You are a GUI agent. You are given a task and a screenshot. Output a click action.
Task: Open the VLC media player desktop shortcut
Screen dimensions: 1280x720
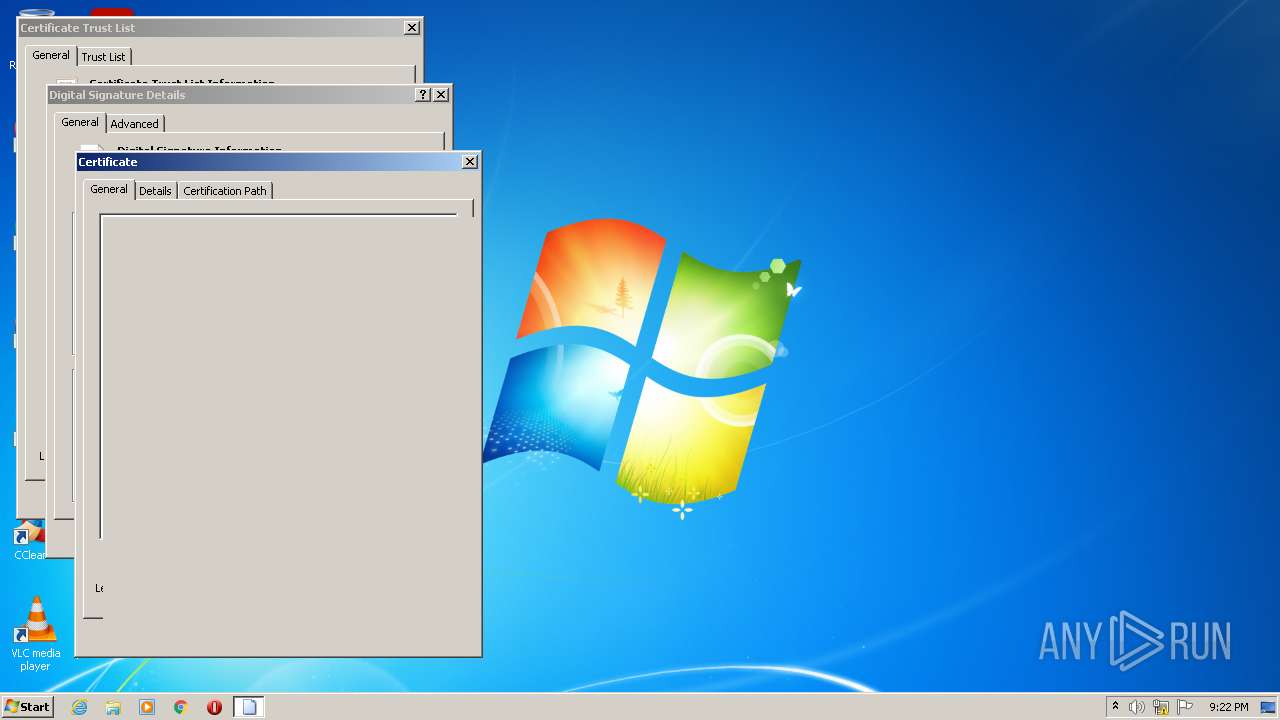(36, 634)
